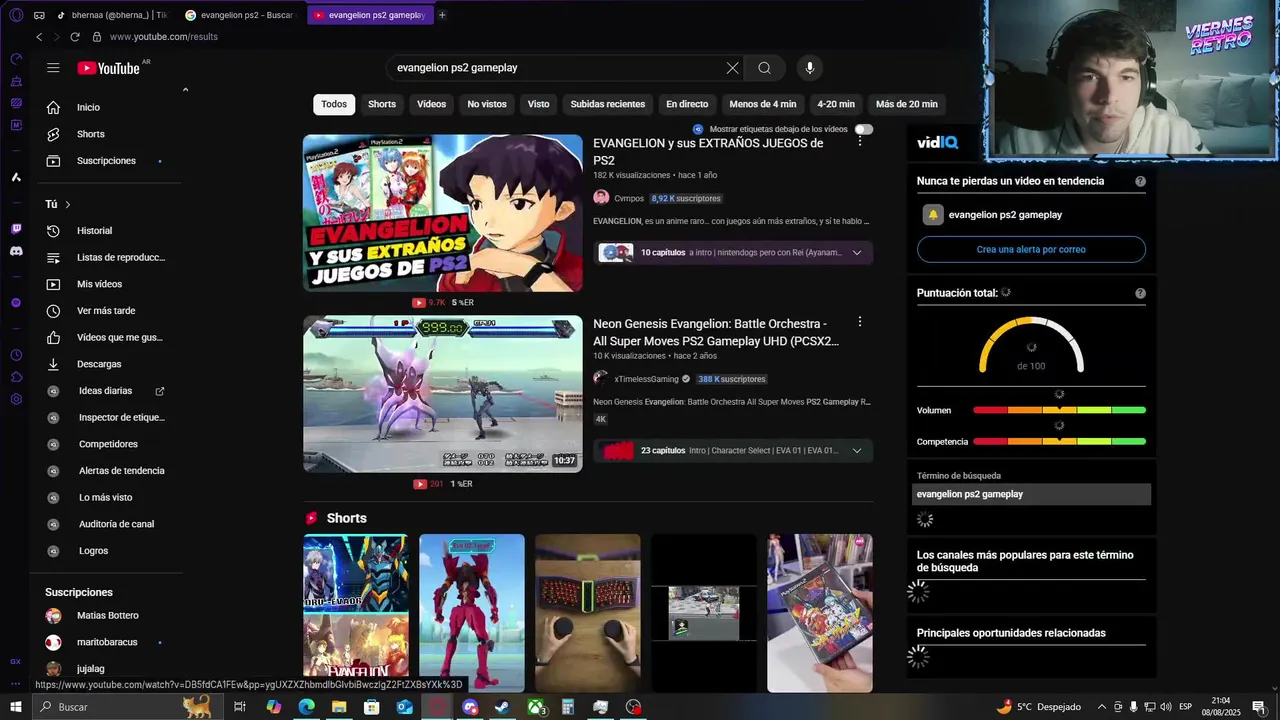This screenshot has width=1280, height=720.
Task: Open a new browser tab with plus
Action: 442,15
